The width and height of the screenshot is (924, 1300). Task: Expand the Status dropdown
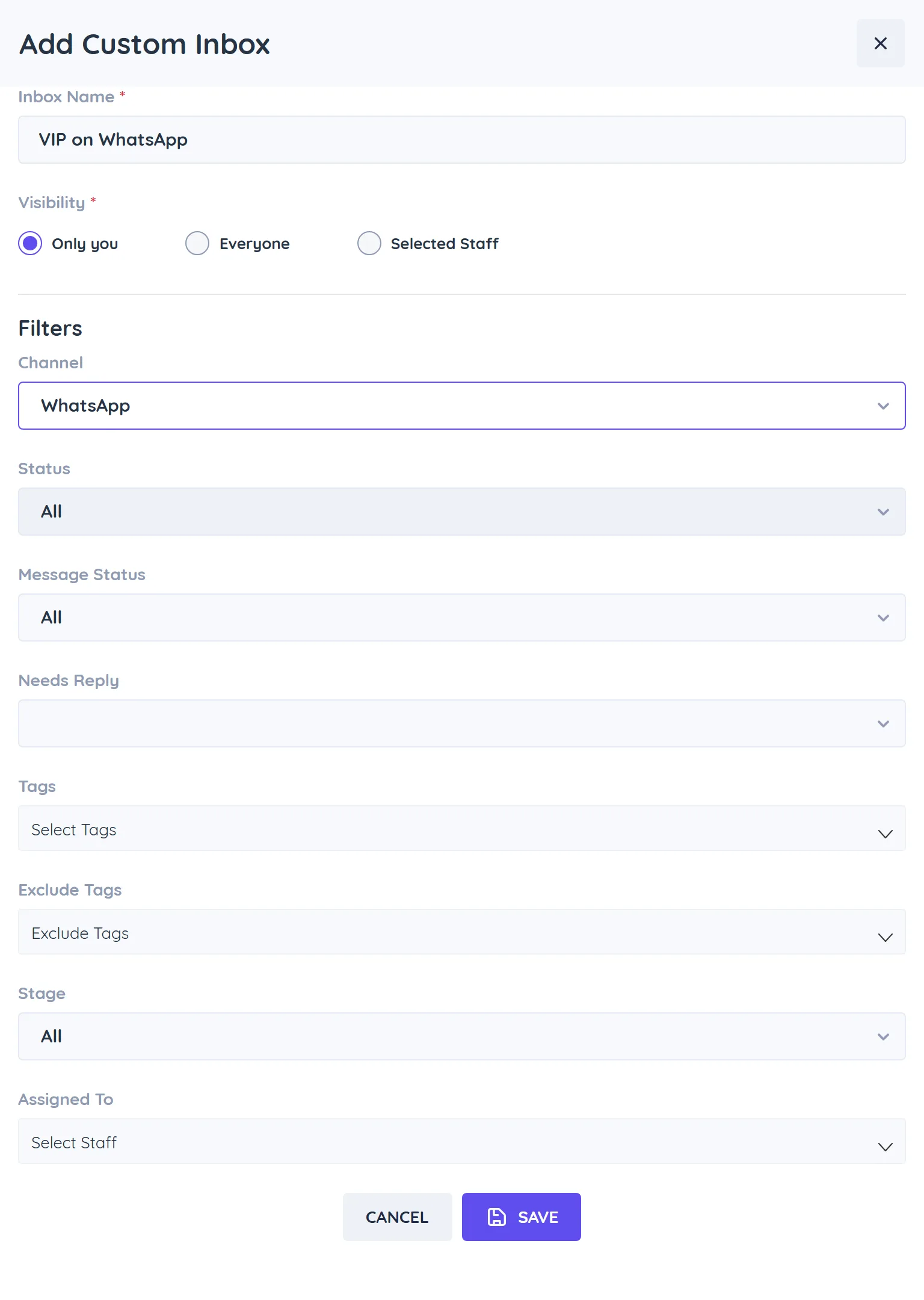[x=462, y=512]
